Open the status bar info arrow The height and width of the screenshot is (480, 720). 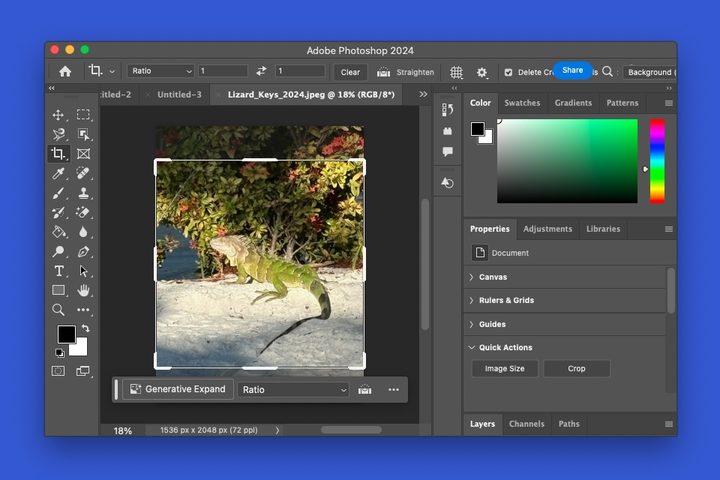click(277, 430)
